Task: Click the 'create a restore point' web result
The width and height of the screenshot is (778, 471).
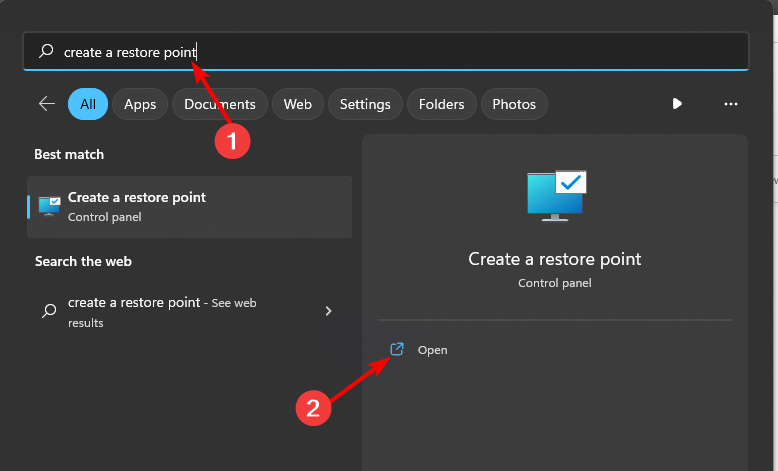Action: [x=180, y=311]
